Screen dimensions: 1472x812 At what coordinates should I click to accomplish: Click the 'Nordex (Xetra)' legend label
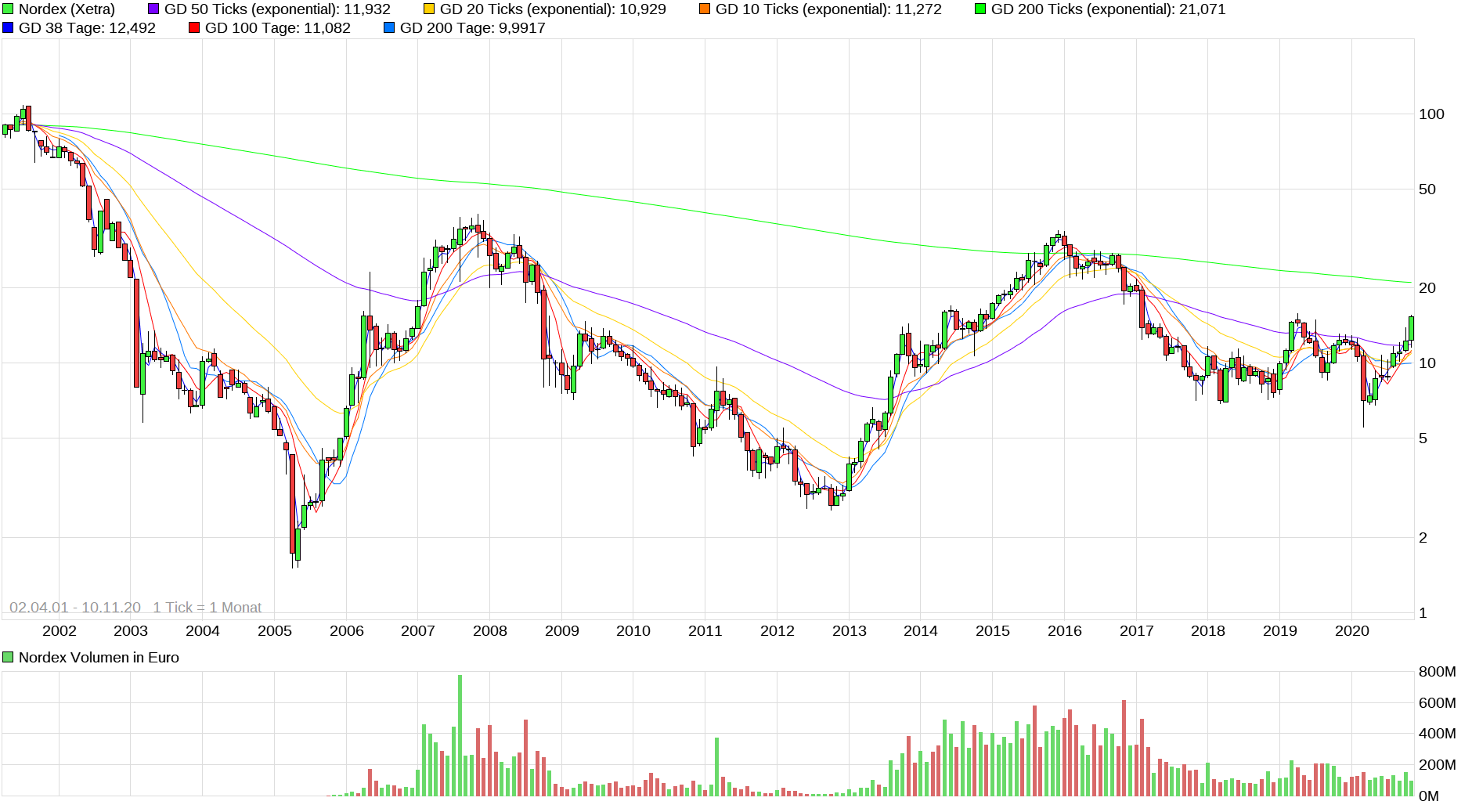[67, 9]
